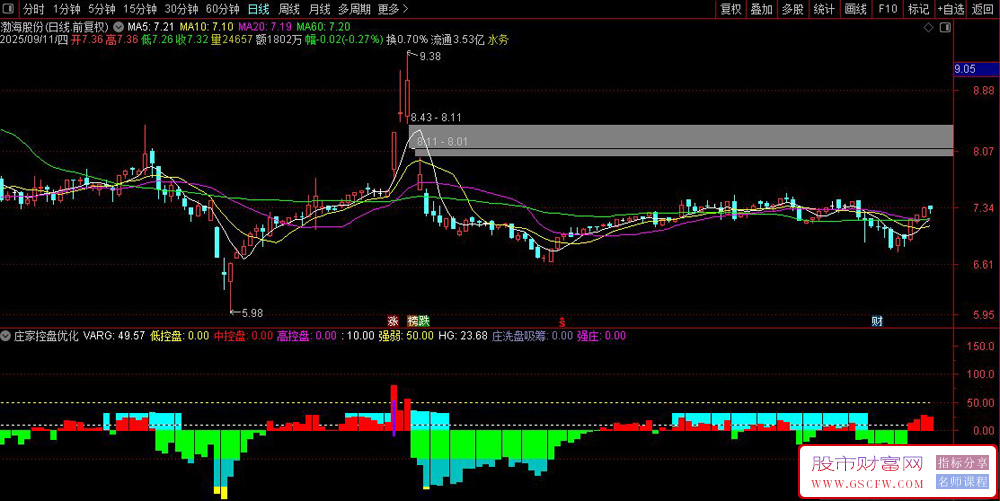Click the 指标分享 banner button
Screen dimensions: 1000x501
click(962, 463)
